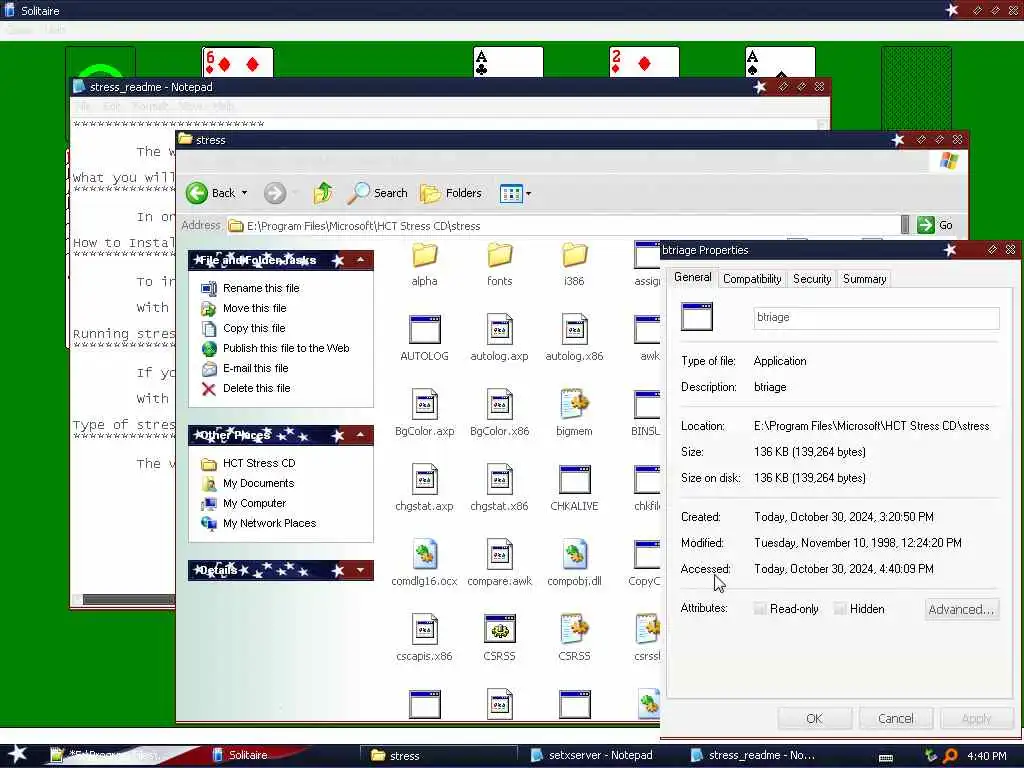Screen dimensions: 1024x768
Task: Select the autolog.axp file
Action: (500, 338)
